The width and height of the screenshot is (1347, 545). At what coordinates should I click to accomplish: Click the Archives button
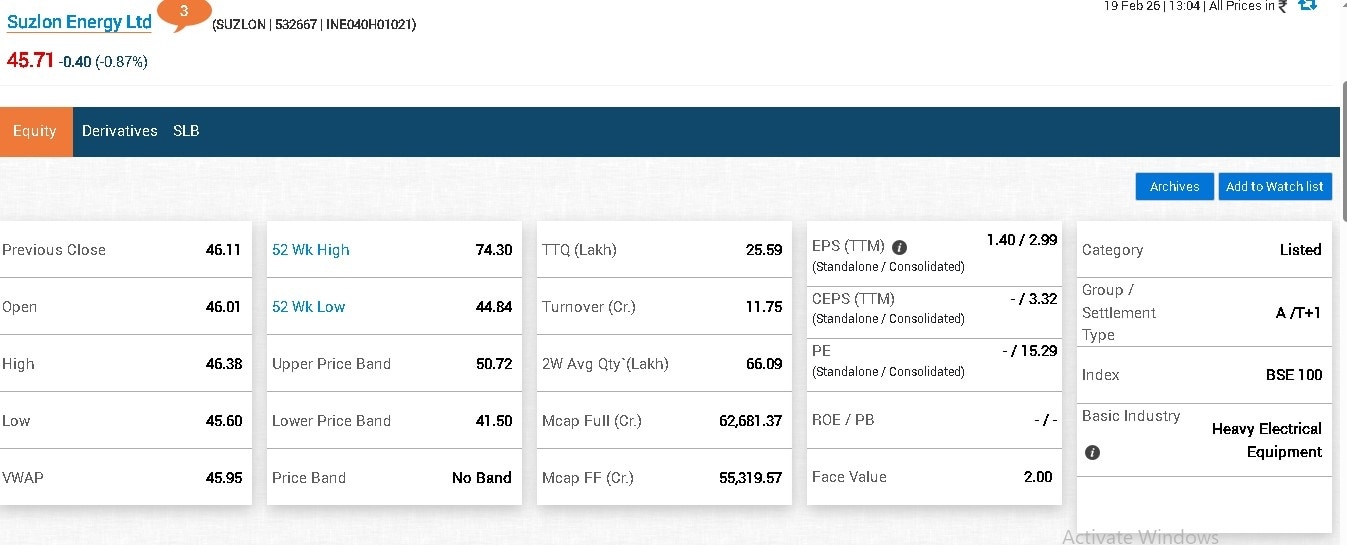(1174, 187)
